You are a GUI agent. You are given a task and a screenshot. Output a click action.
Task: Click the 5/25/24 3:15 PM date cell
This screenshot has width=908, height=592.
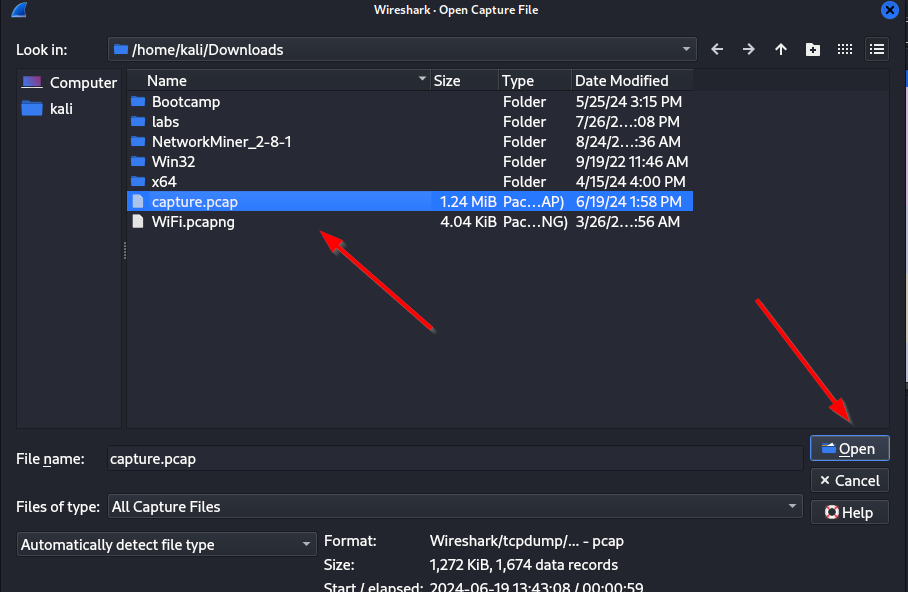point(628,102)
